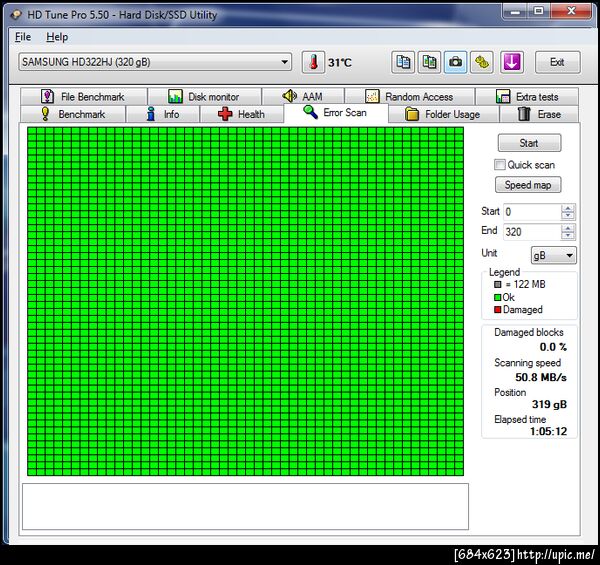Open the Folder Usage tab
This screenshot has width=600, height=565.
[x=443, y=114]
